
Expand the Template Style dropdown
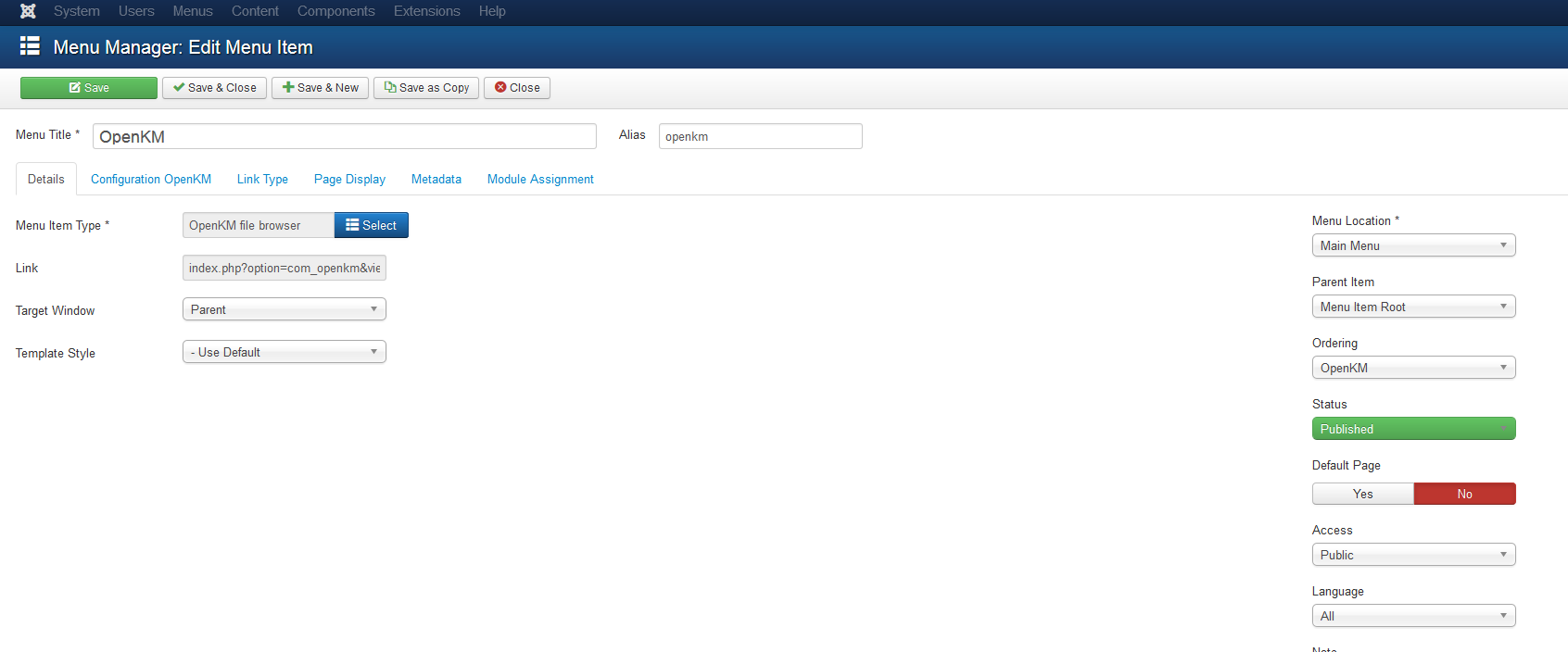284,352
